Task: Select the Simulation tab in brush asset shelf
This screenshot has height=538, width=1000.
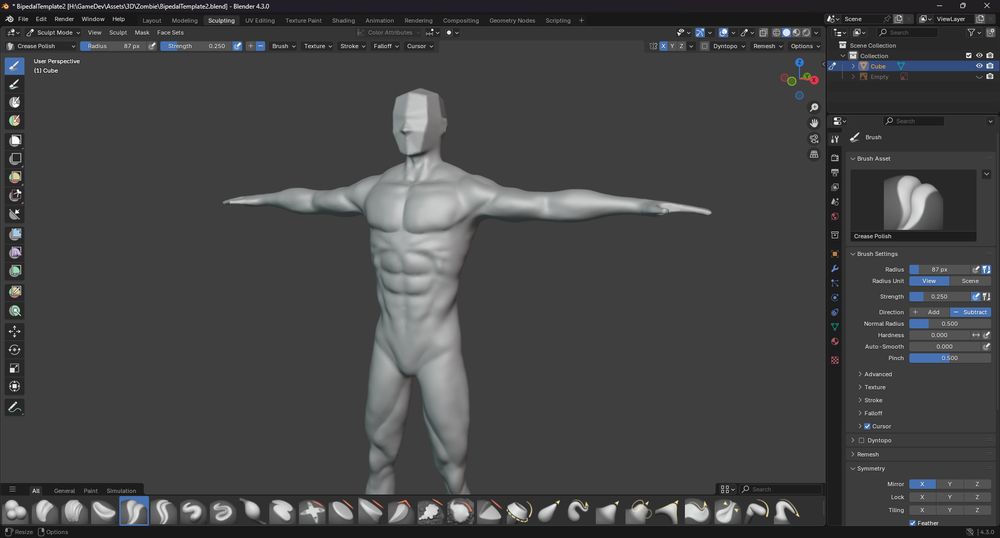Action: click(121, 491)
